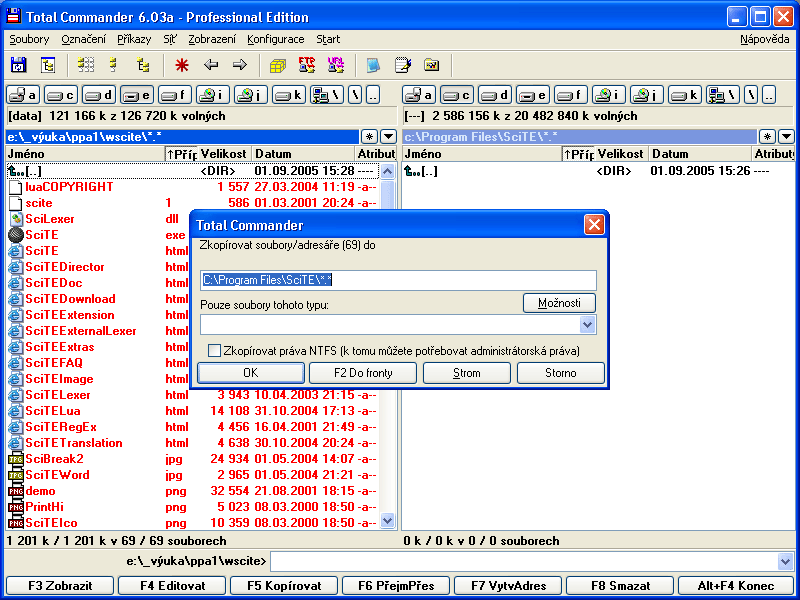Switch to full details view icon
This screenshot has height=600, width=800.
(113, 65)
